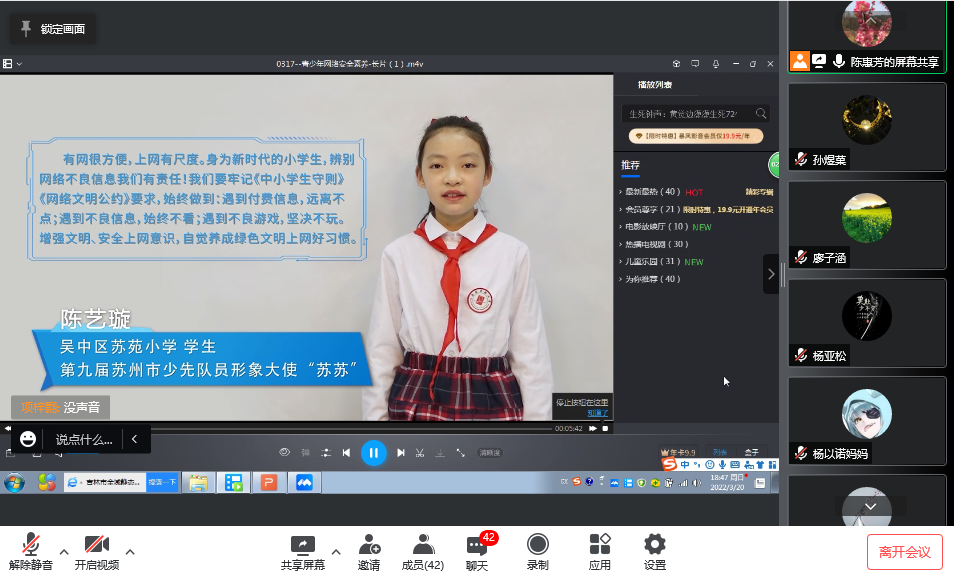Open meeting 设置 settings gear

[x=655, y=551]
